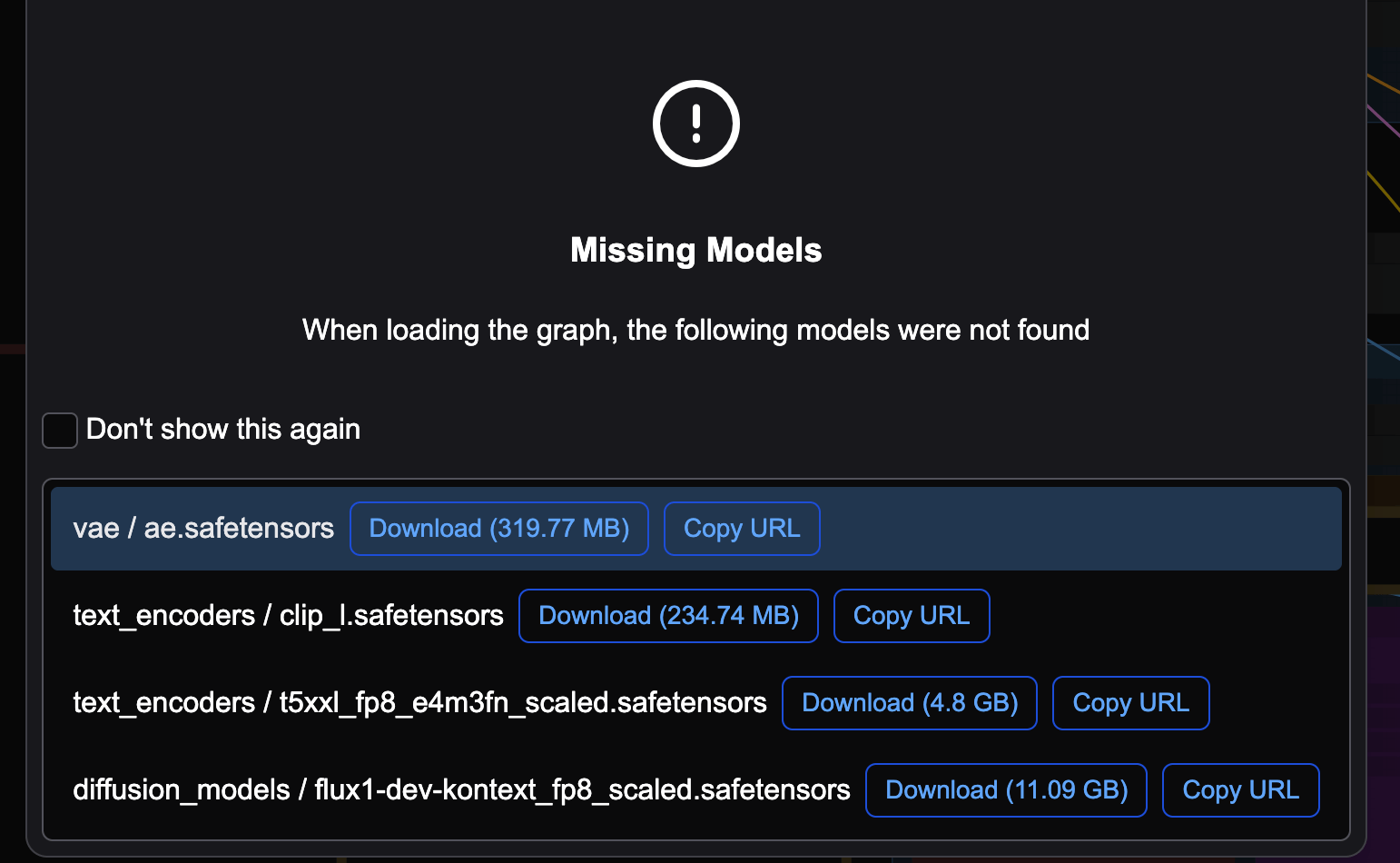Viewport: 1400px width, 863px height.
Task: Click the exclamation warning icon
Action: tap(696, 124)
